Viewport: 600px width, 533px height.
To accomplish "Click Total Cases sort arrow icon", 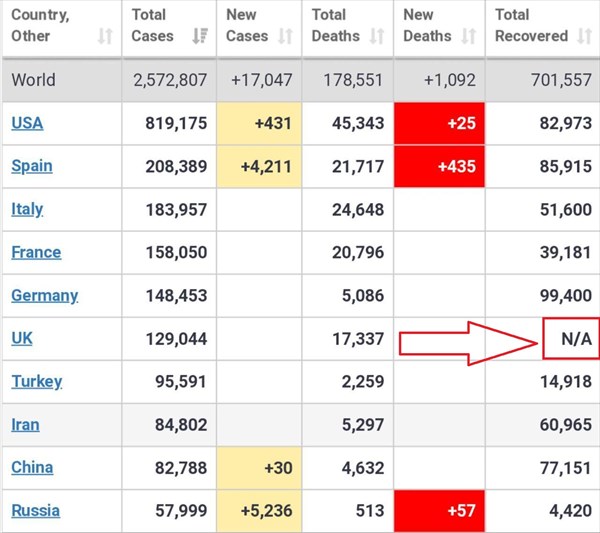I will (x=200, y=36).
